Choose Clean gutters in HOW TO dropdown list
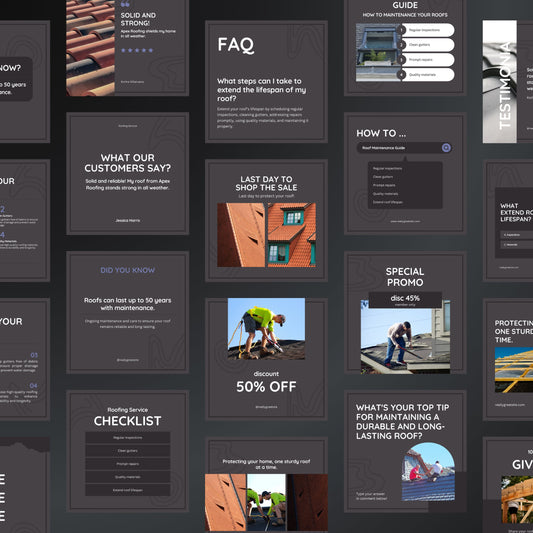This screenshot has height=533, width=533. coord(383,177)
